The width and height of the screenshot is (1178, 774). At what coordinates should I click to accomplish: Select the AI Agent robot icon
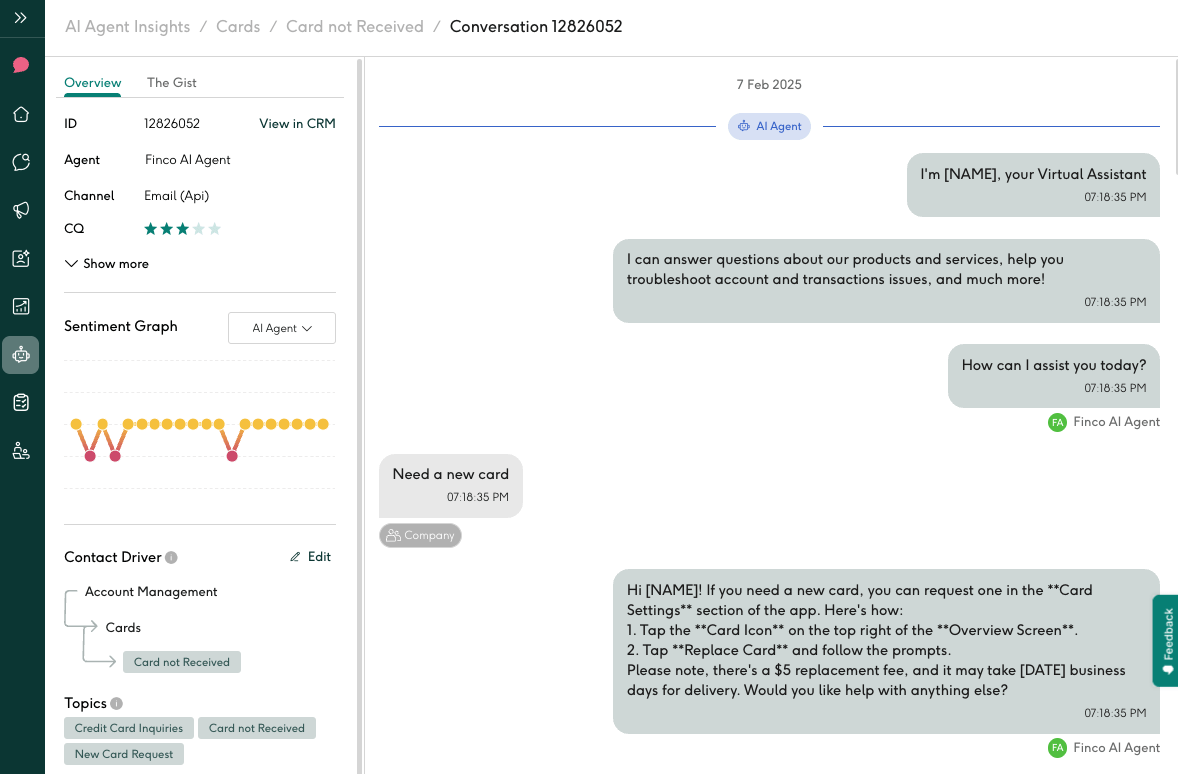pyautogui.click(x=21, y=354)
